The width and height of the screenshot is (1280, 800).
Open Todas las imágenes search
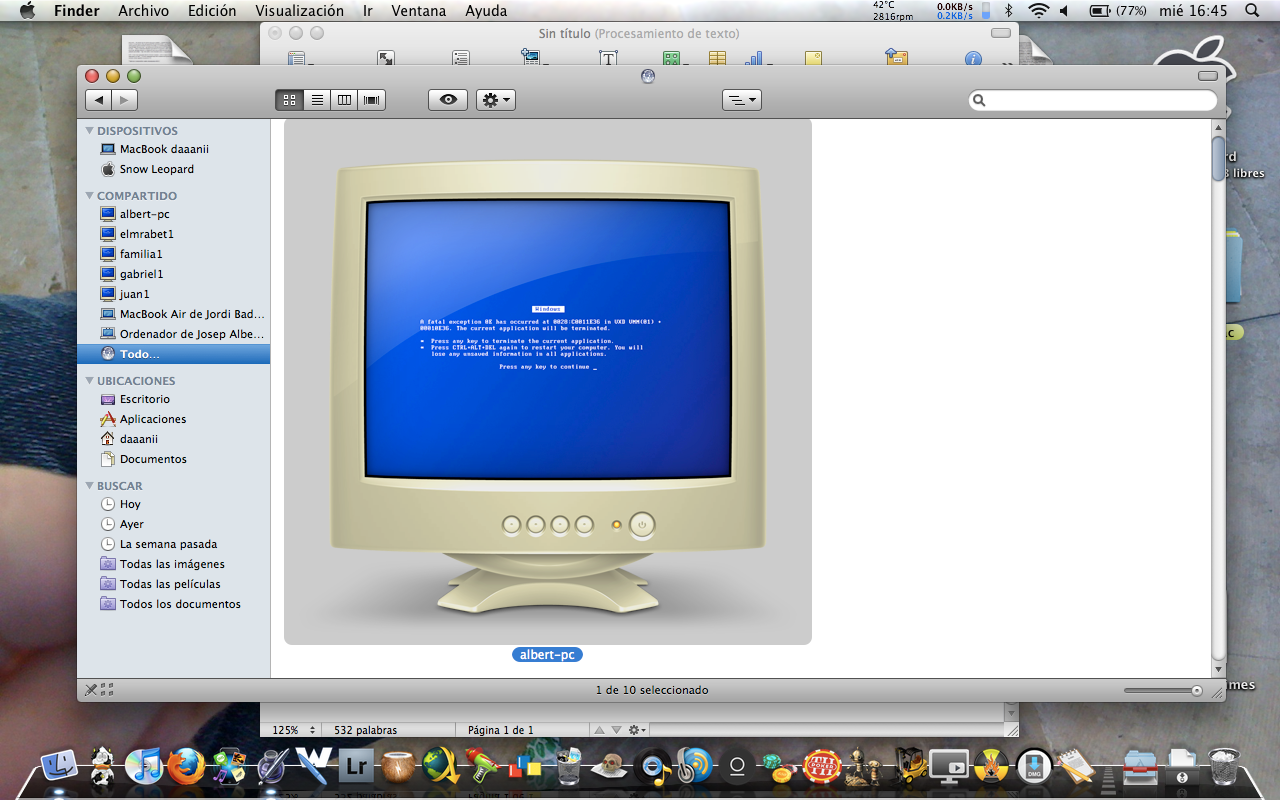[x=173, y=564]
